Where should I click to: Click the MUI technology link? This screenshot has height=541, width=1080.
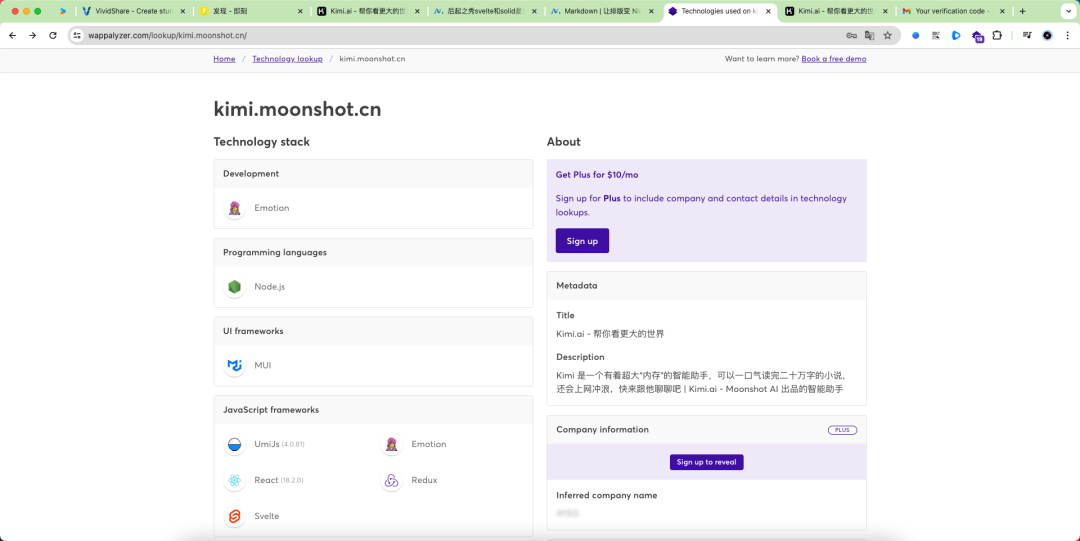tap(262, 365)
